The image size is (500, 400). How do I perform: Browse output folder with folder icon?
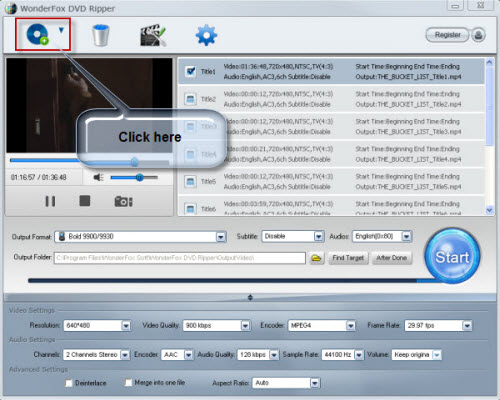pos(316,258)
